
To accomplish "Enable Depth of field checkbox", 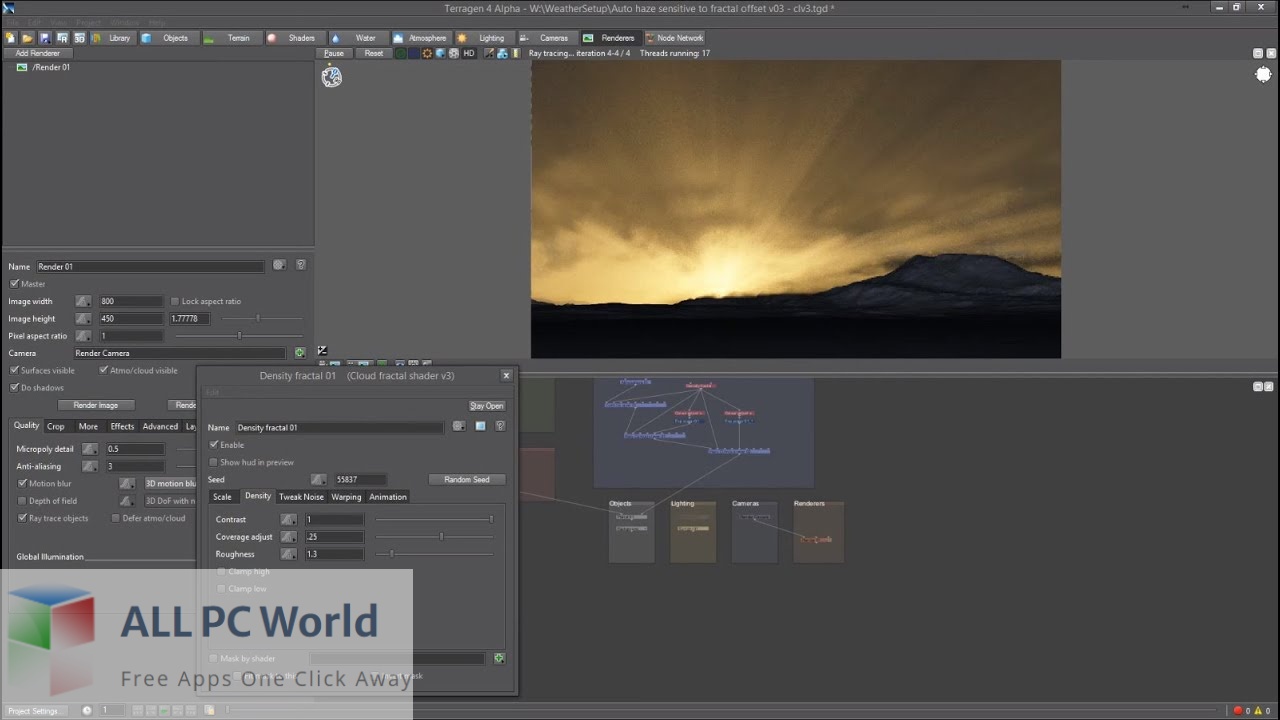I will [22, 501].
